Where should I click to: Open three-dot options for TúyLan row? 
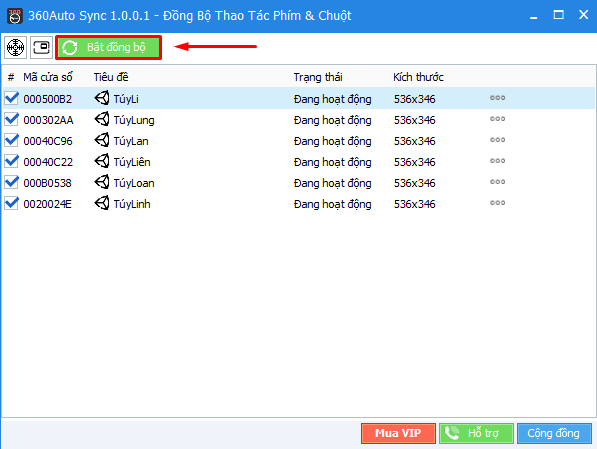497,140
